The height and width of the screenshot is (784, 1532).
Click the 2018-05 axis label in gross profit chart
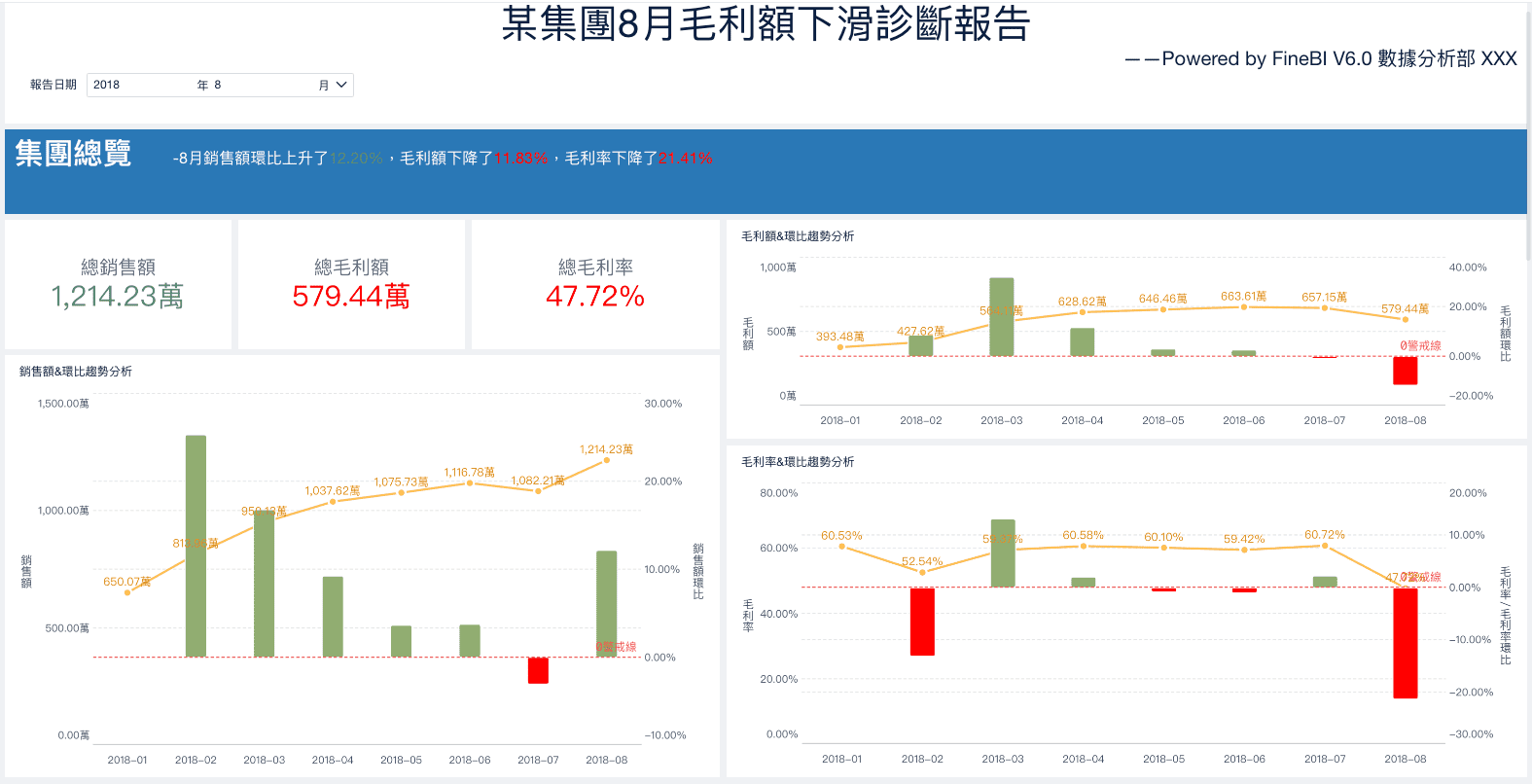1163,420
